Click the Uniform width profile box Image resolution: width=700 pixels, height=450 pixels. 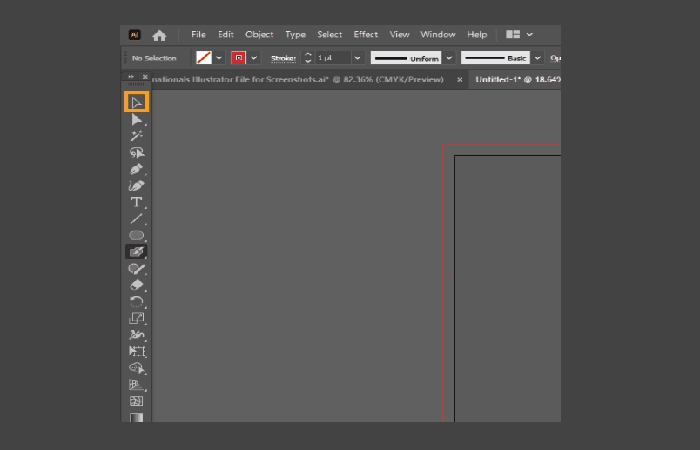[x=406, y=58]
